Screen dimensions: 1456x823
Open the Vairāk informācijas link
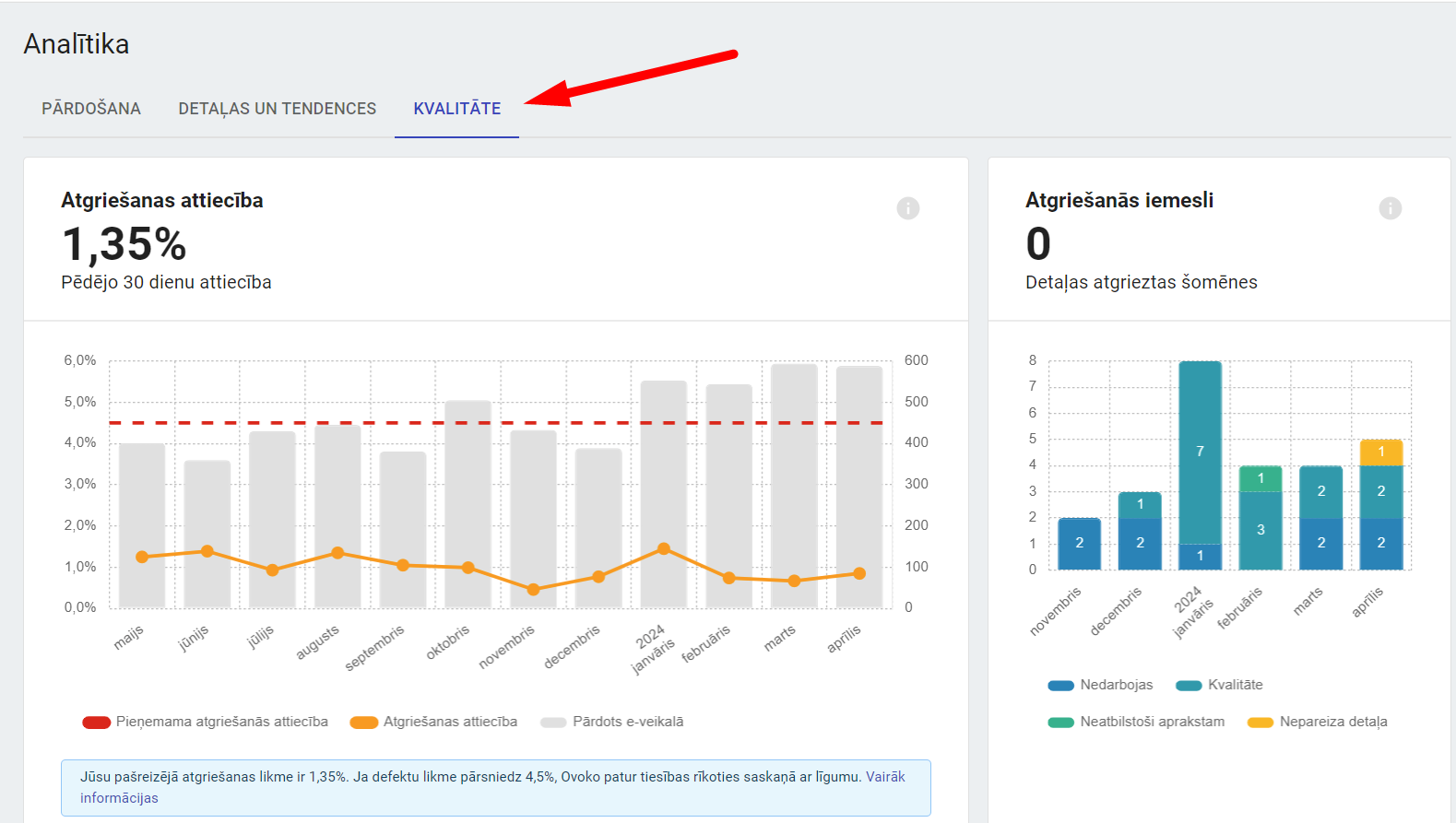(x=885, y=777)
